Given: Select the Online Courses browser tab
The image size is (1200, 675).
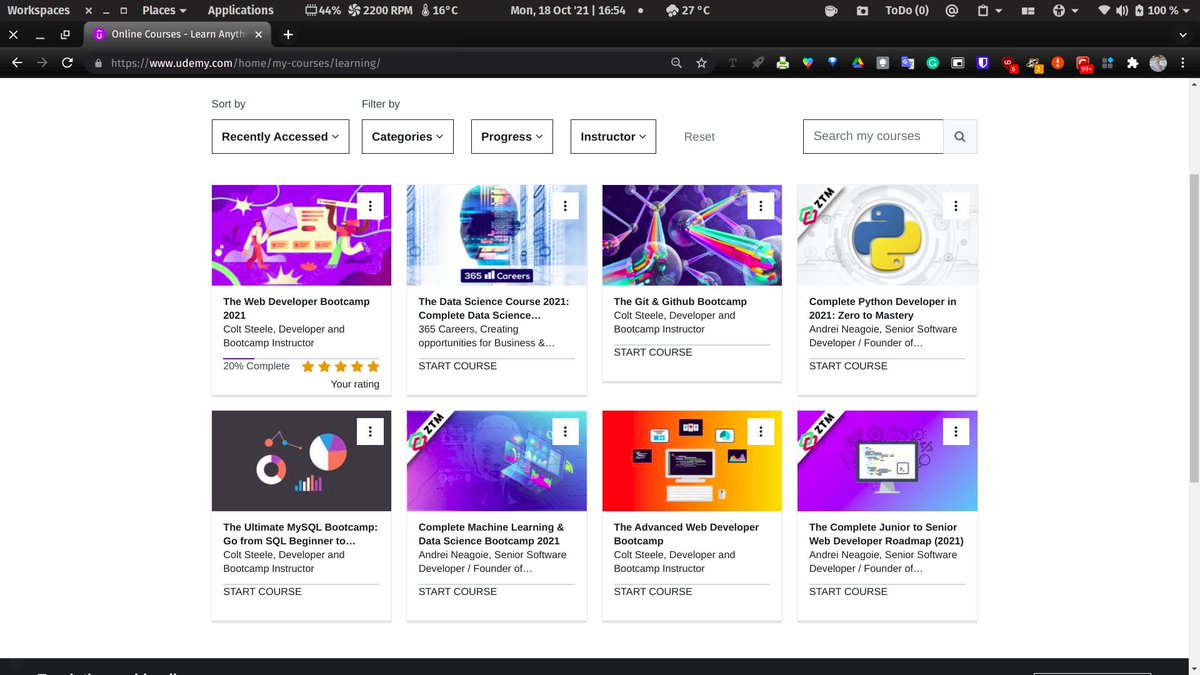Looking at the screenshot, I should 178,34.
